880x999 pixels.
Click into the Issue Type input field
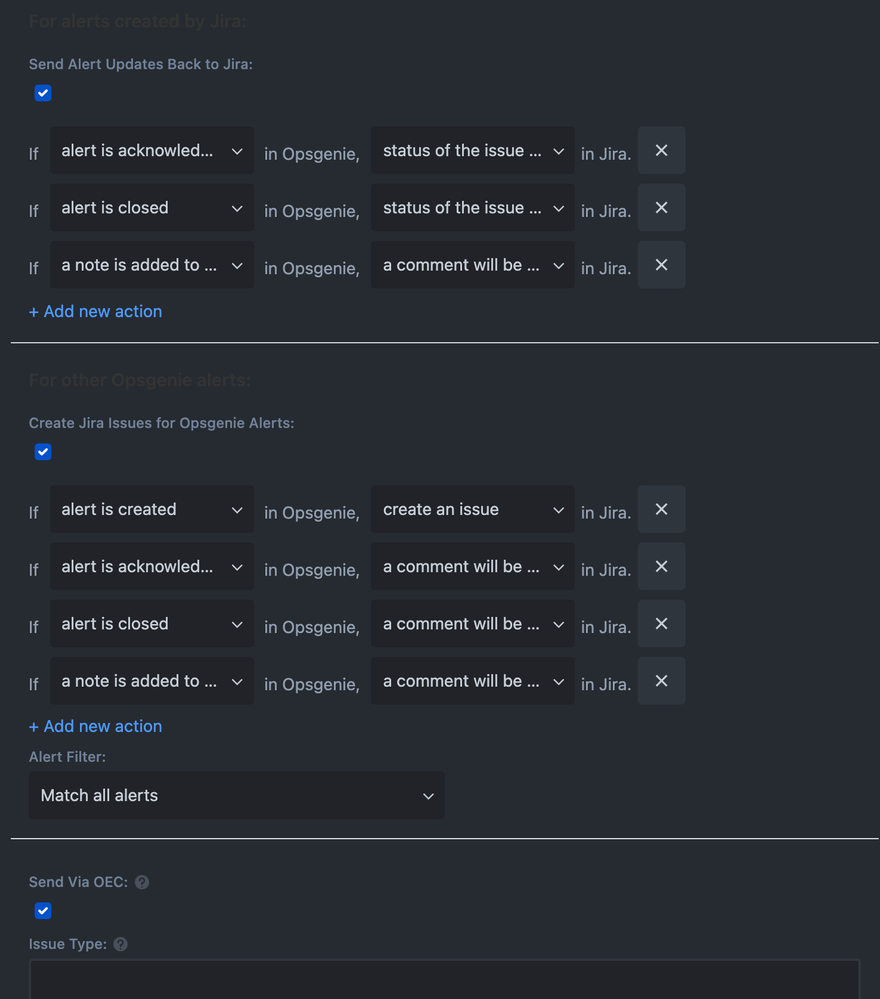pos(444,979)
